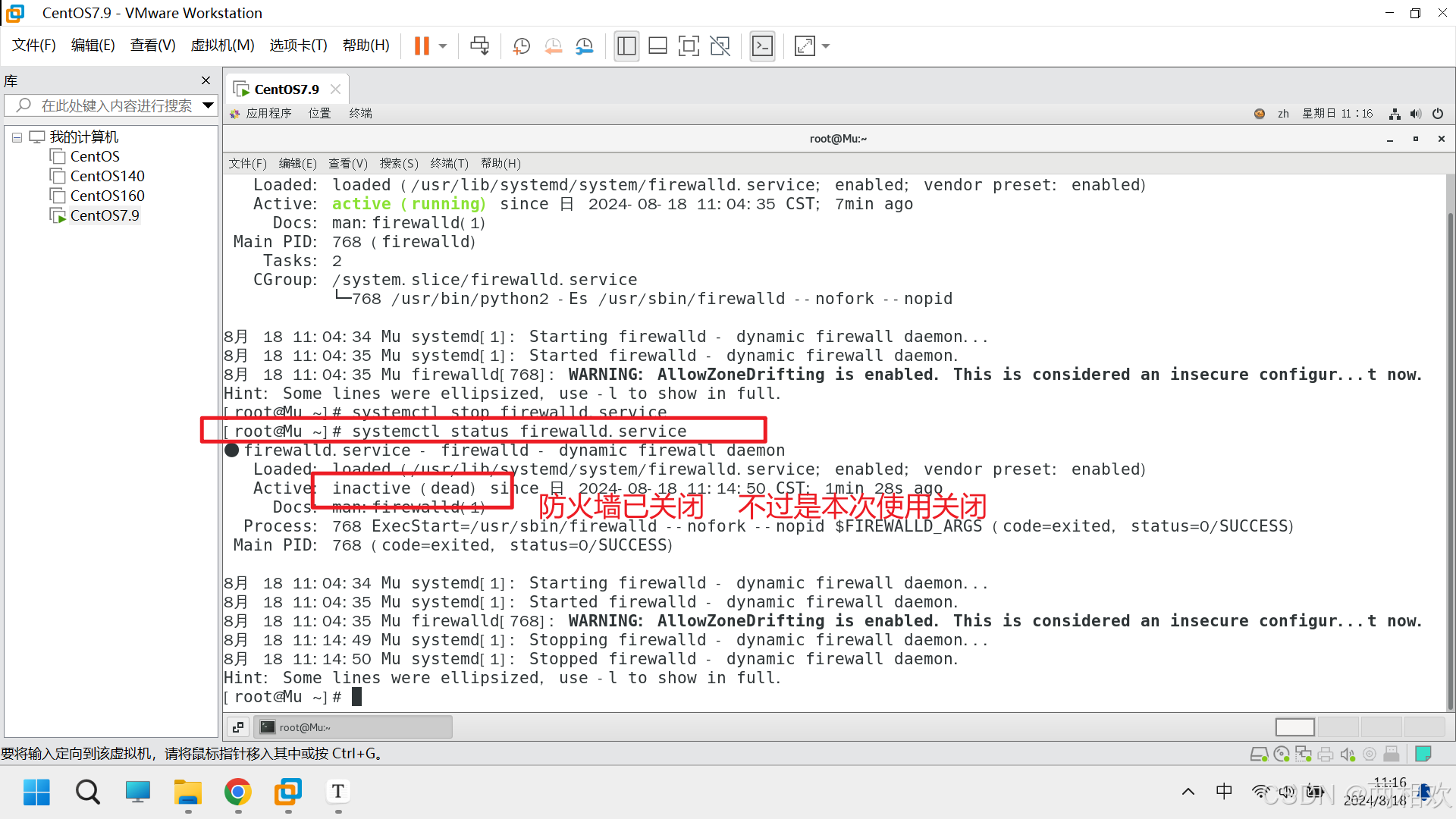
Task: Click GNOME power icon in guest
Action: [x=1438, y=114]
